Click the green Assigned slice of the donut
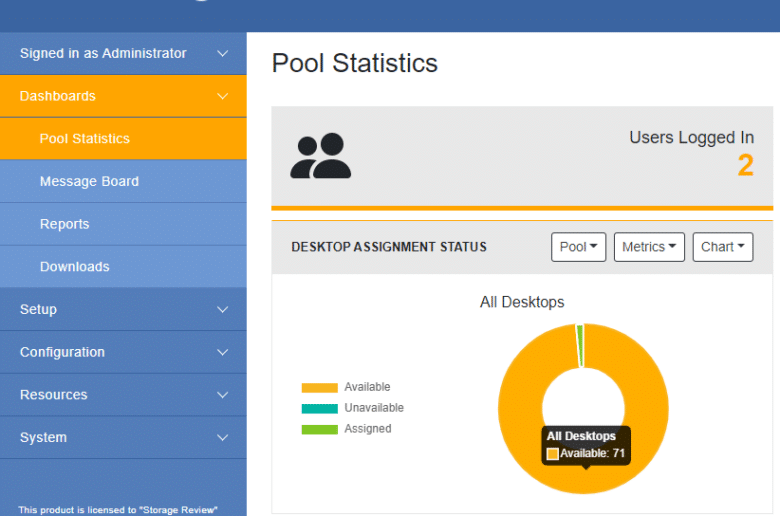 [580, 346]
